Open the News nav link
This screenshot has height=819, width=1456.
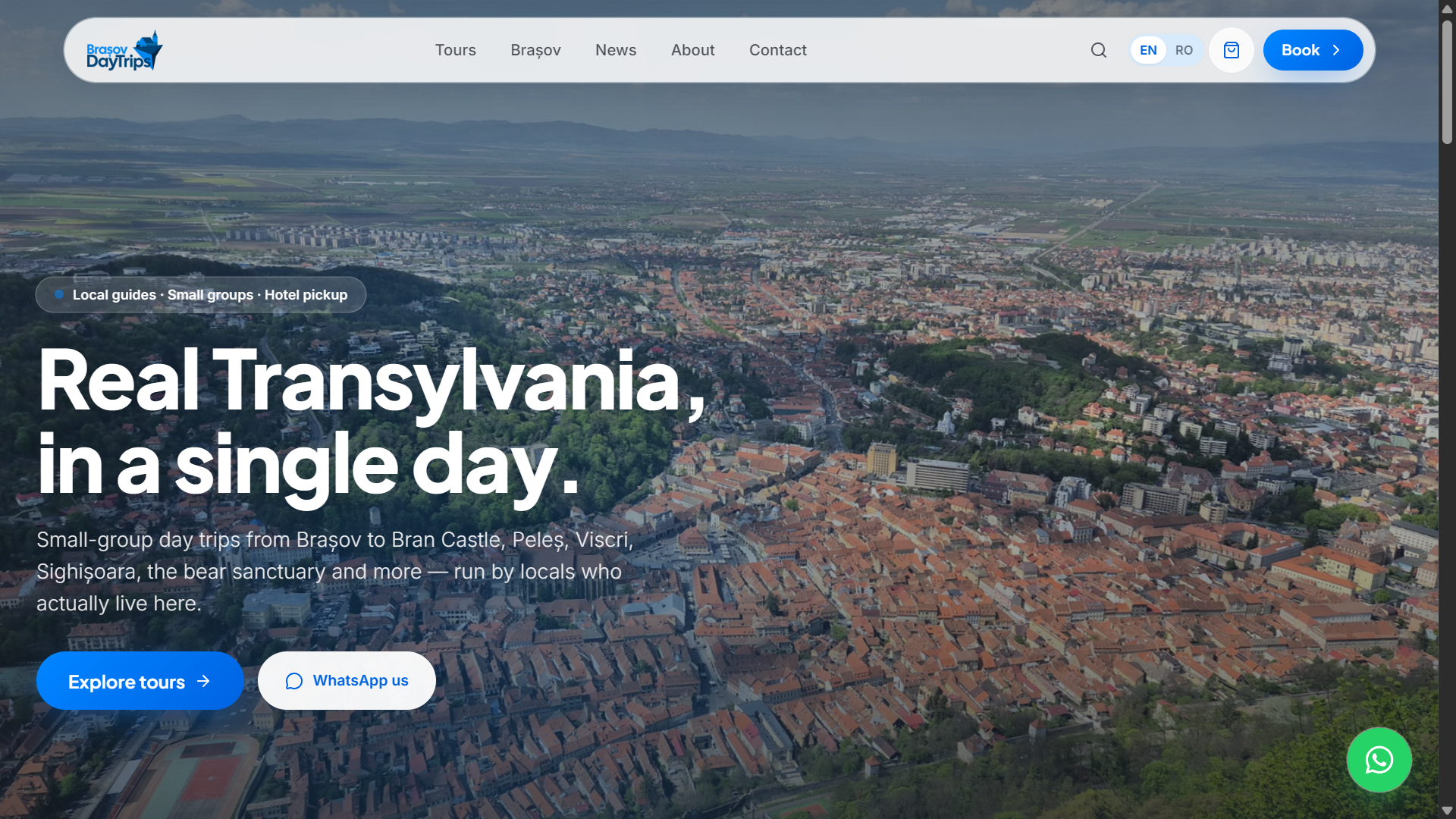[x=616, y=50]
